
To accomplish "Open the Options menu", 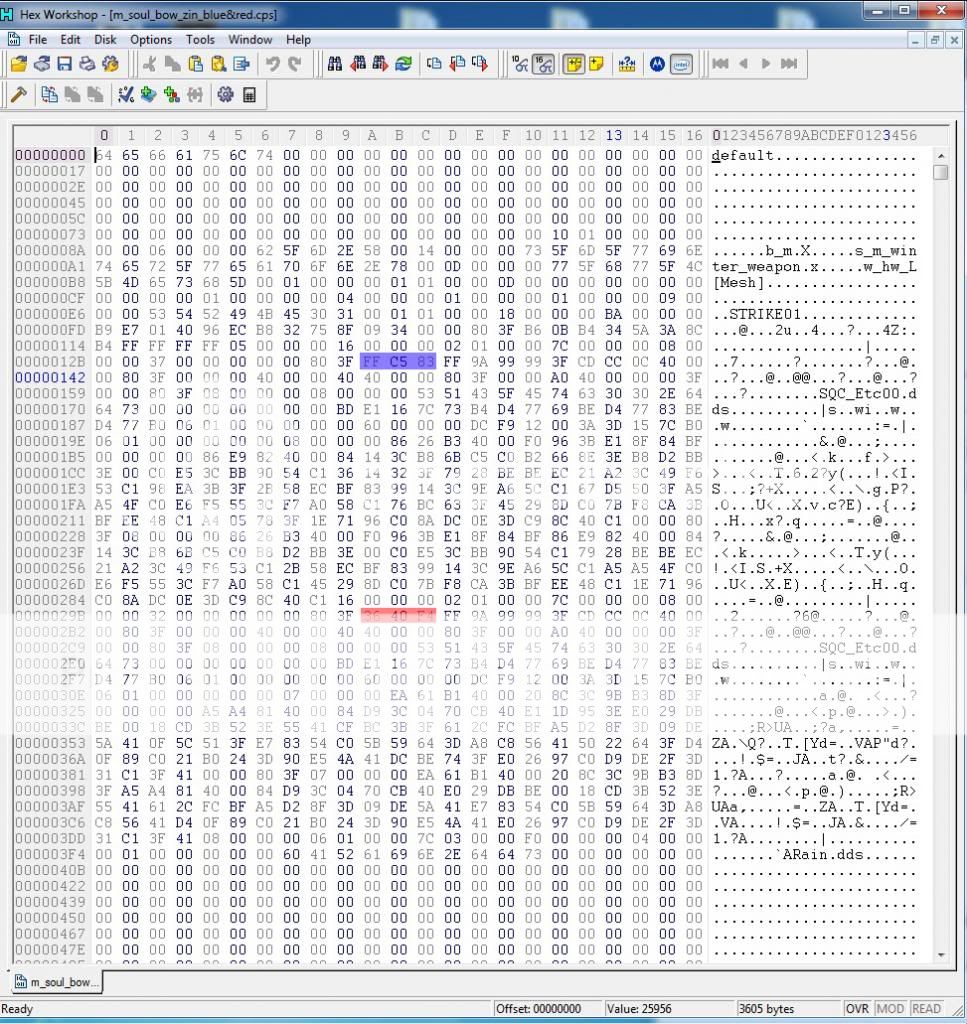I will [151, 40].
